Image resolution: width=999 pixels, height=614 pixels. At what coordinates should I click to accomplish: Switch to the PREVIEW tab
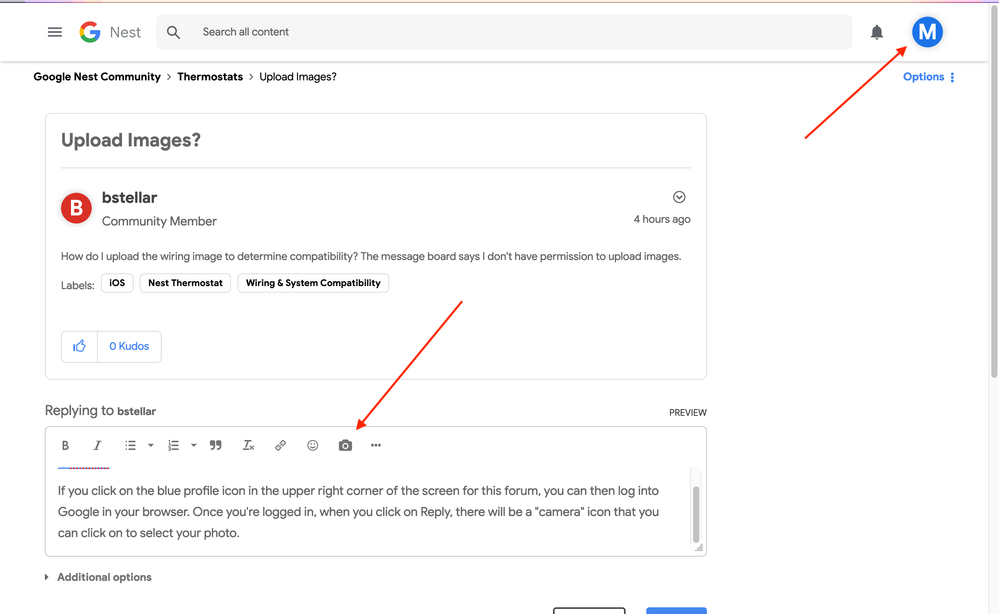click(x=688, y=412)
